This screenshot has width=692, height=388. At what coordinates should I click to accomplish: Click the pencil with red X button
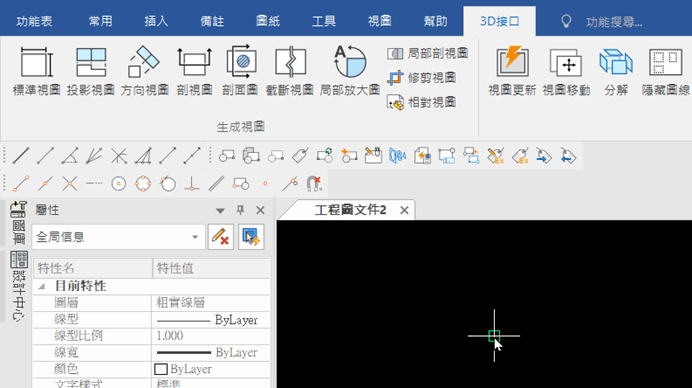[220, 237]
